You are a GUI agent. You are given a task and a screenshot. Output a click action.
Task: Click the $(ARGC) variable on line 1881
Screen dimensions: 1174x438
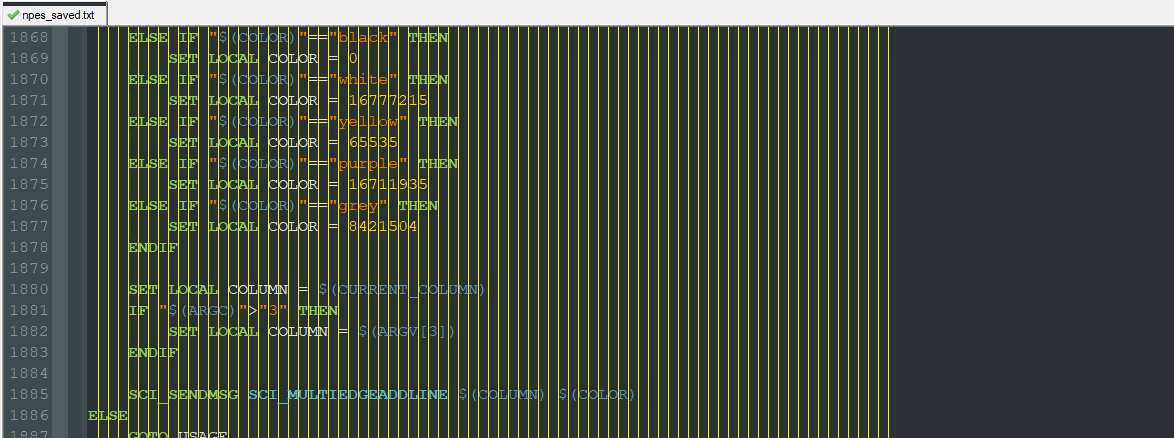203,310
